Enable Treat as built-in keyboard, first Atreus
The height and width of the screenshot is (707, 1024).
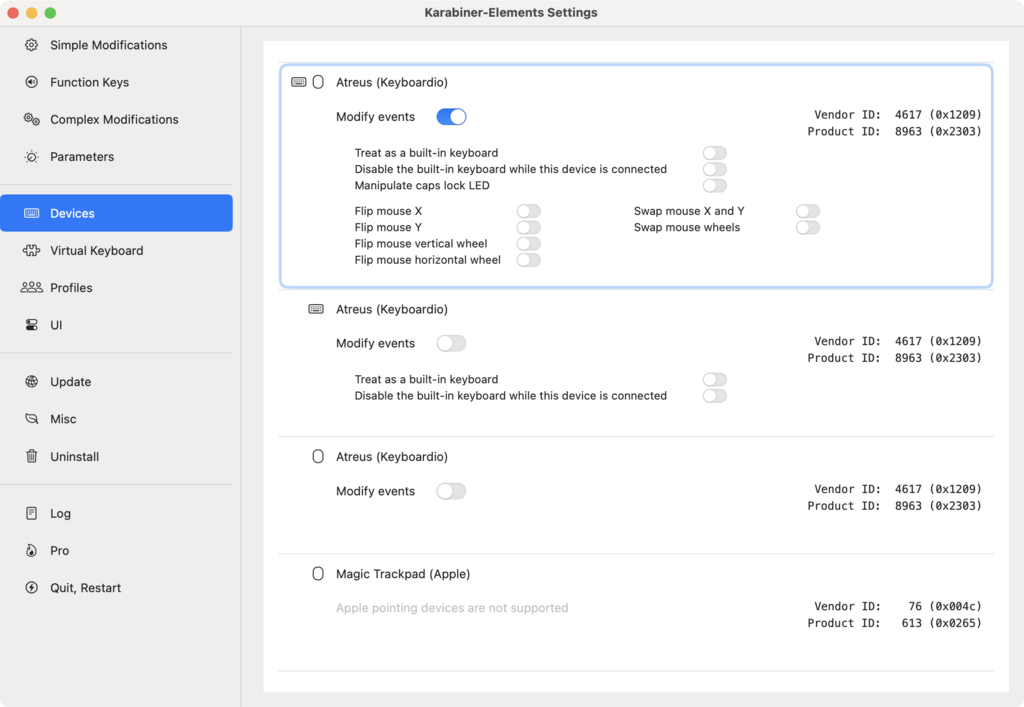pyautogui.click(x=715, y=153)
